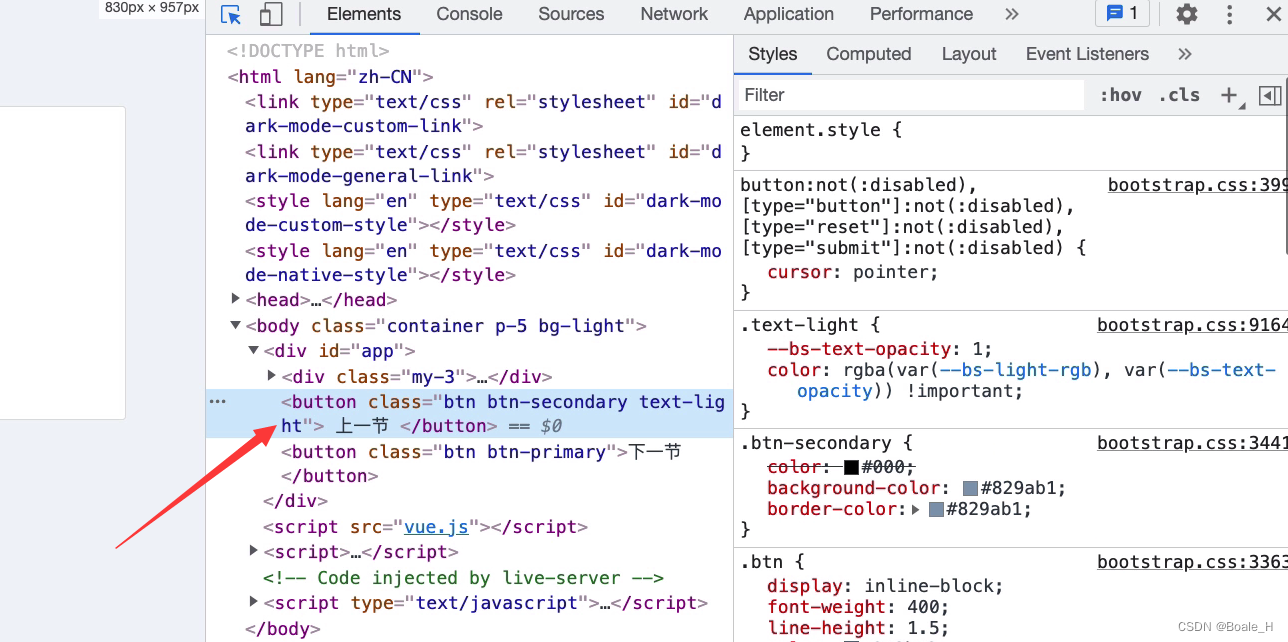Toggle the .cls class editor button

pos(1180,95)
